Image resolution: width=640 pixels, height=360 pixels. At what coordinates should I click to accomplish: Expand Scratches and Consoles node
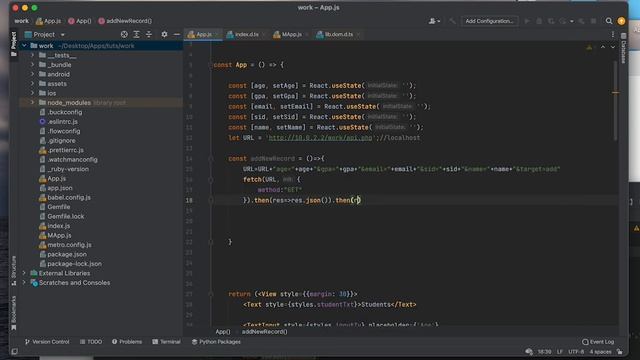pyautogui.click(x=24, y=282)
